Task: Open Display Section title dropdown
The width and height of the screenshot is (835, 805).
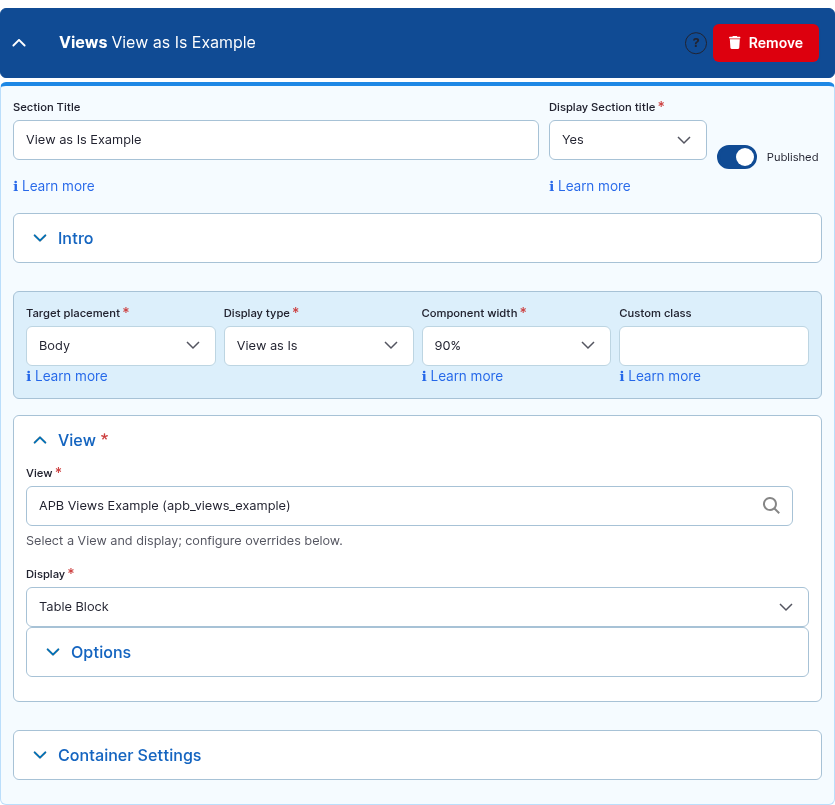Action: coord(627,140)
